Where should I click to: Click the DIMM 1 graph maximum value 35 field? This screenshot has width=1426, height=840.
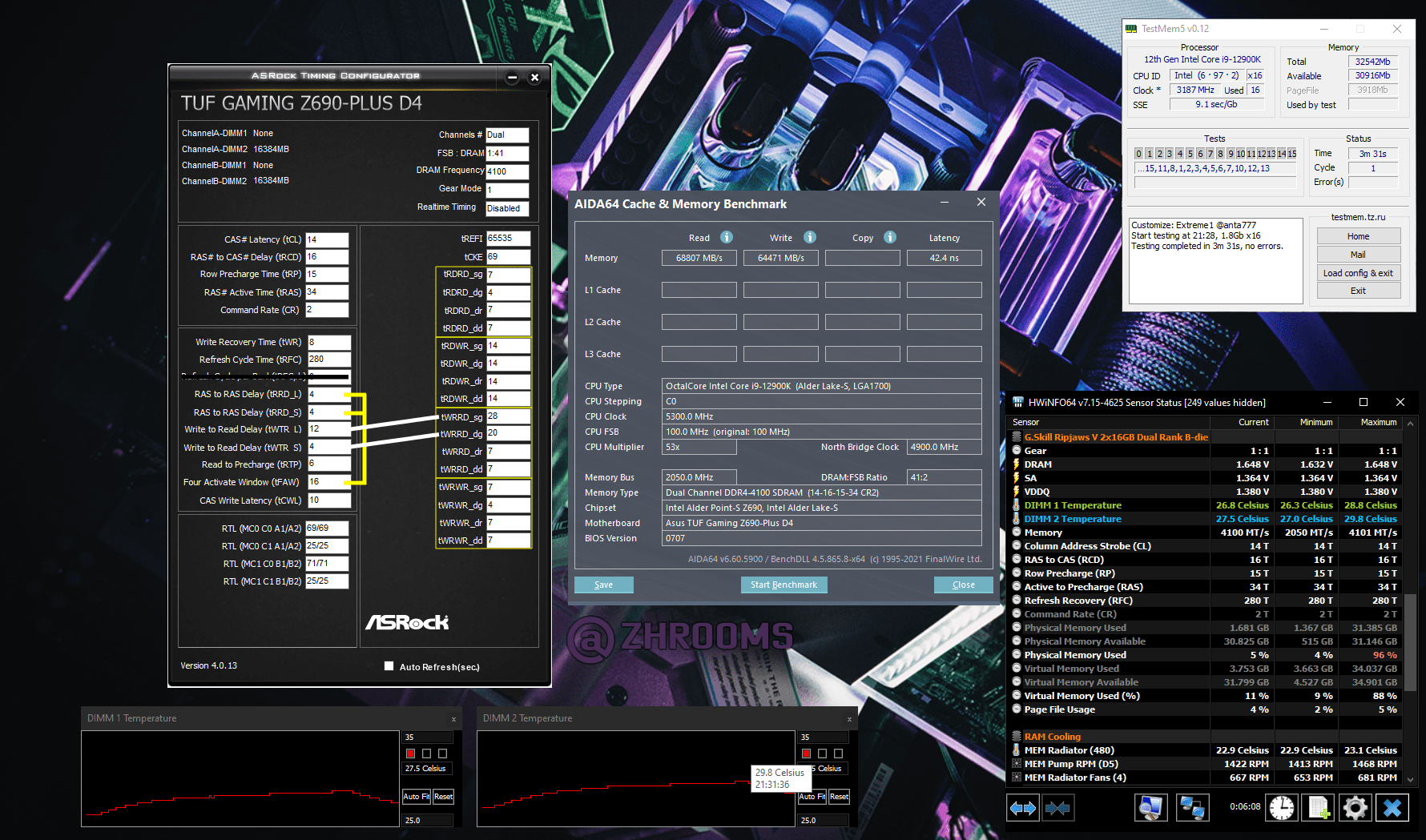pos(428,738)
